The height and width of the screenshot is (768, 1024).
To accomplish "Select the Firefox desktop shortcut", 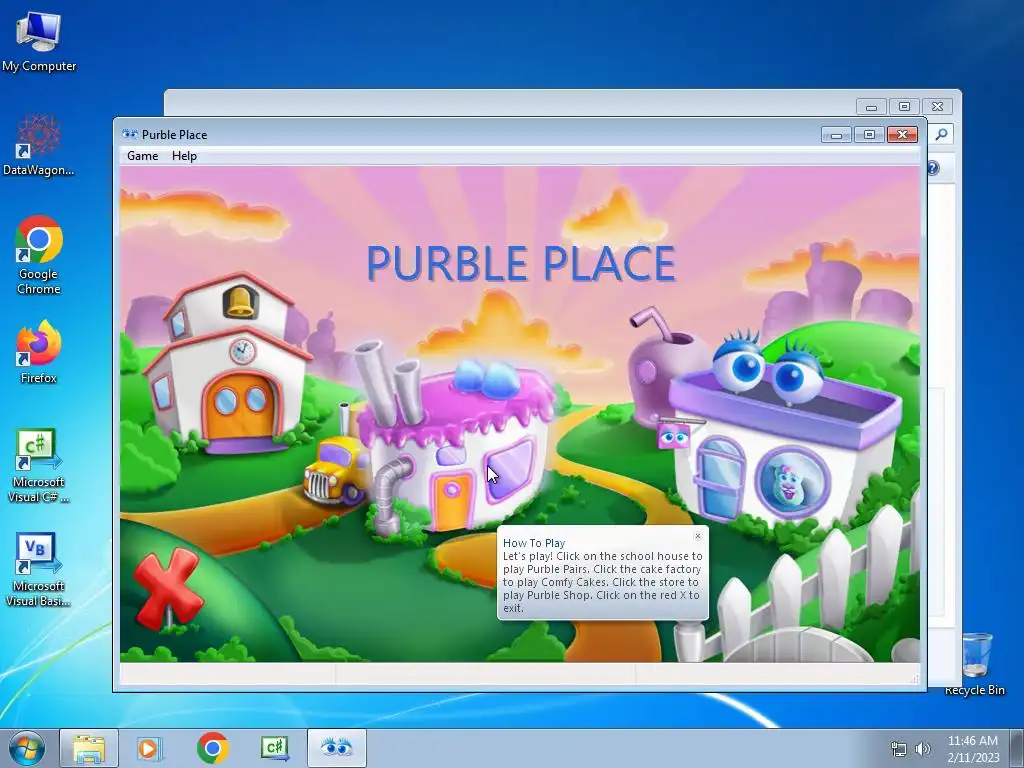I will [39, 352].
